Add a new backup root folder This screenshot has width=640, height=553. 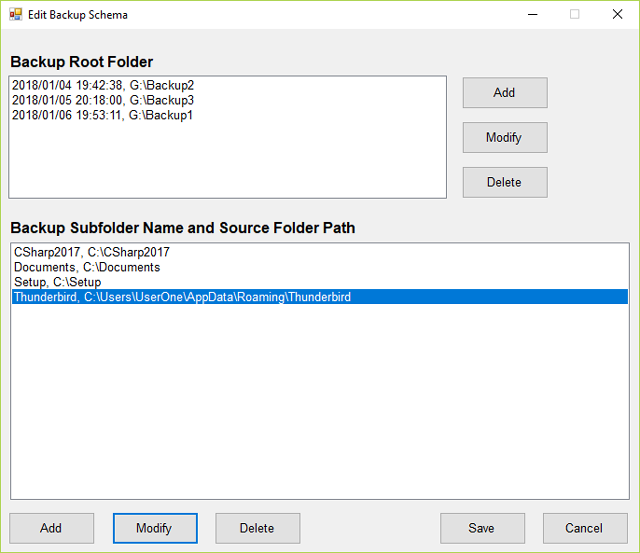505,93
